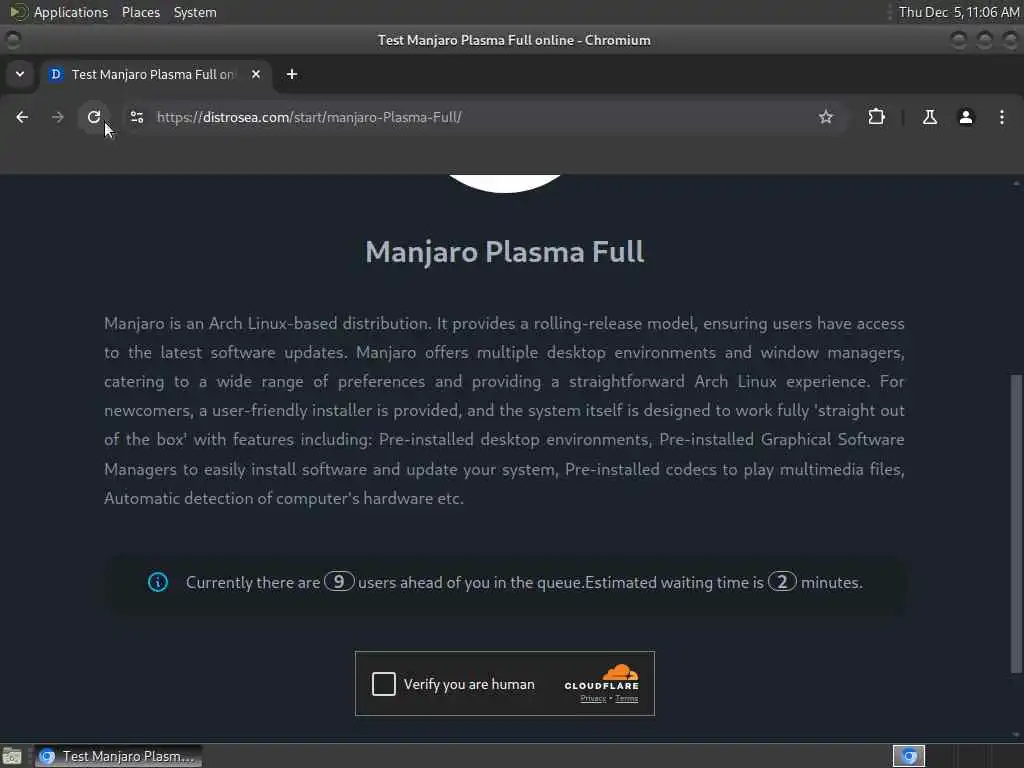Image resolution: width=1024 pixels, height=768 pixels.
Task: Click the browser back arrow
Action: (22, 117)
